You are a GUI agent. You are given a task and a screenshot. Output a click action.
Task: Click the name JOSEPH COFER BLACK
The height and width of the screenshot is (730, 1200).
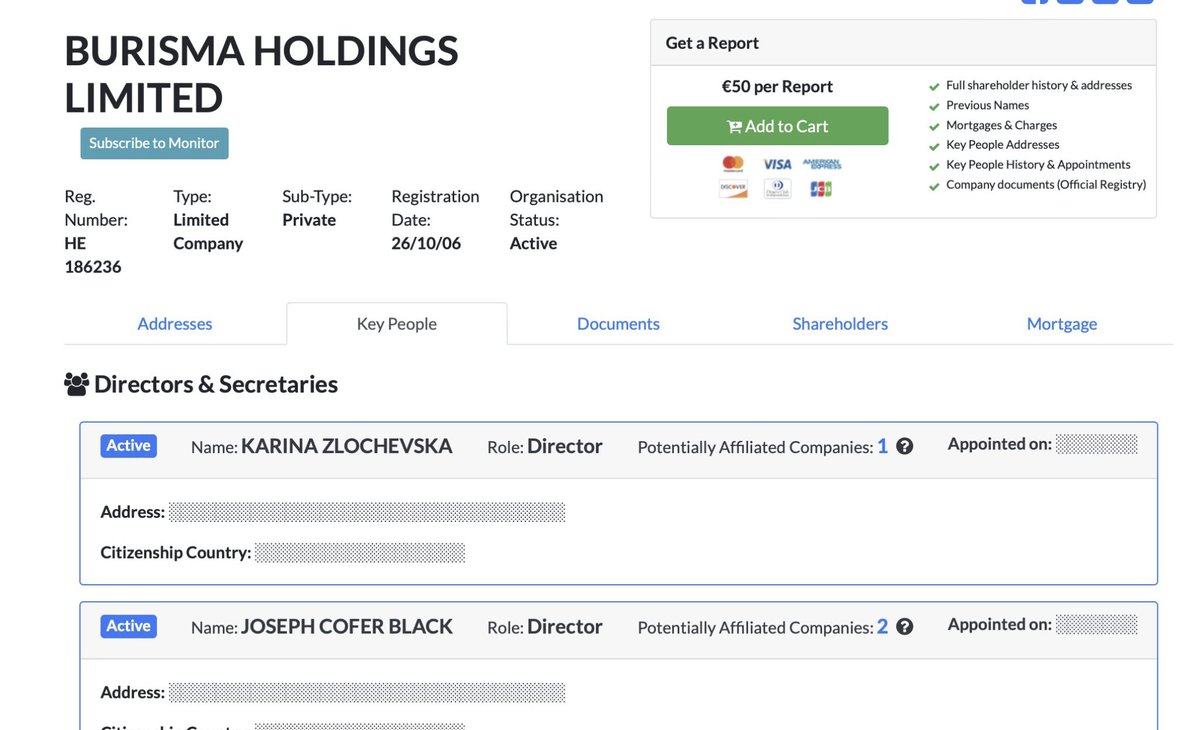[x=347, y=626]
